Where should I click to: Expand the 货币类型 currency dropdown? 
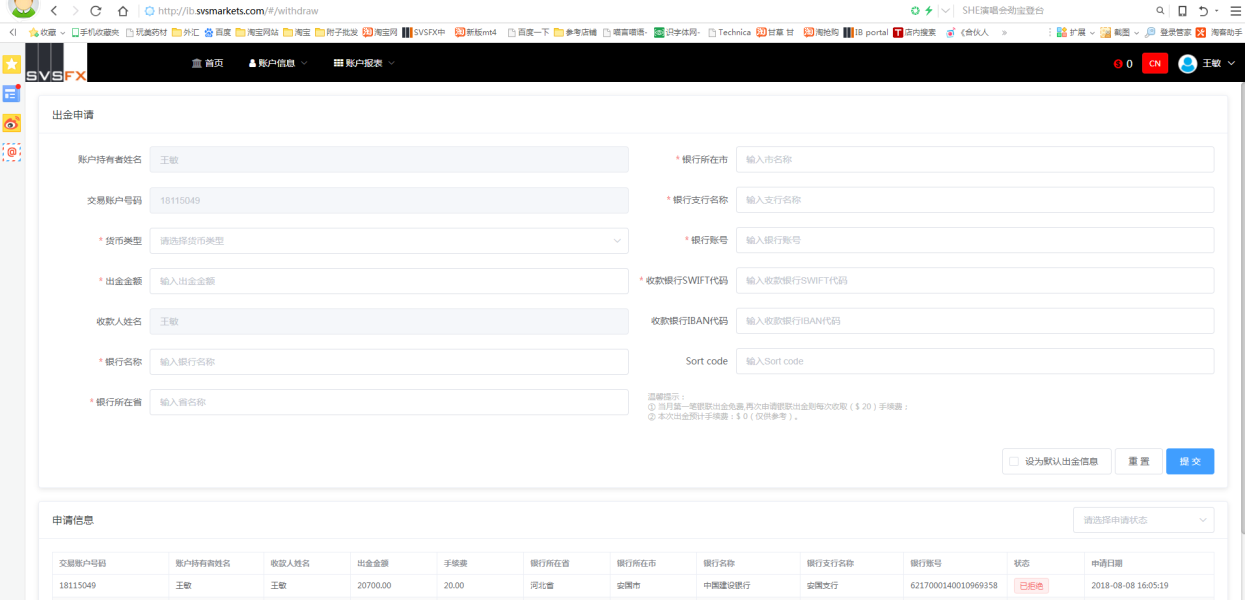point(389,241)
